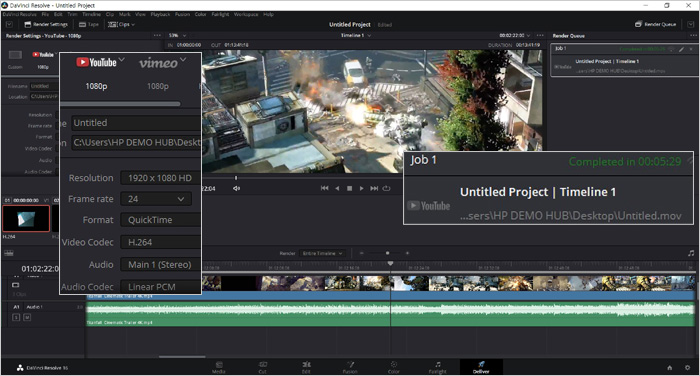This screenshot has height=376, width=700.
Task: Click the DURATION timecode value
Action: pos(528,45)
